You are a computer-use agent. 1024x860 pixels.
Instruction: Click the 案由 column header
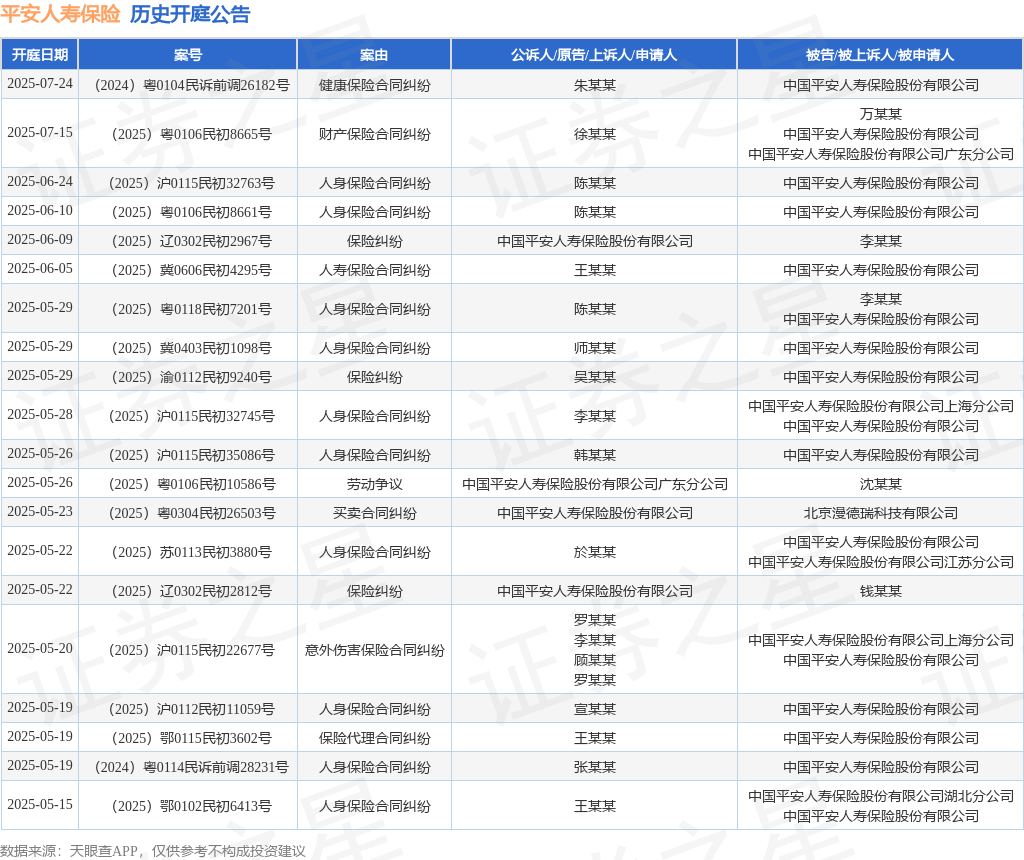(x=374, y=55)
